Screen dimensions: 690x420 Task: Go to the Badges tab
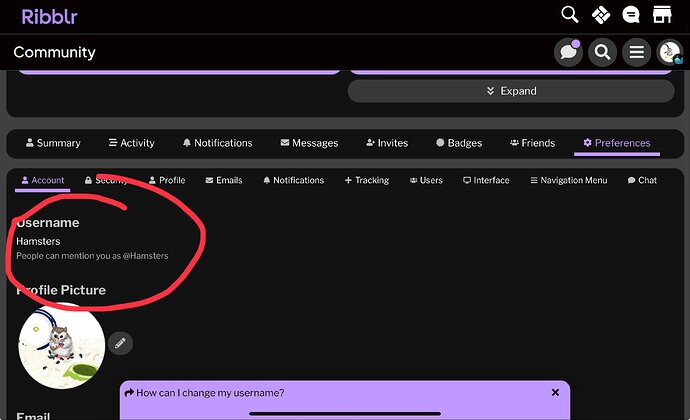[459, 143]
